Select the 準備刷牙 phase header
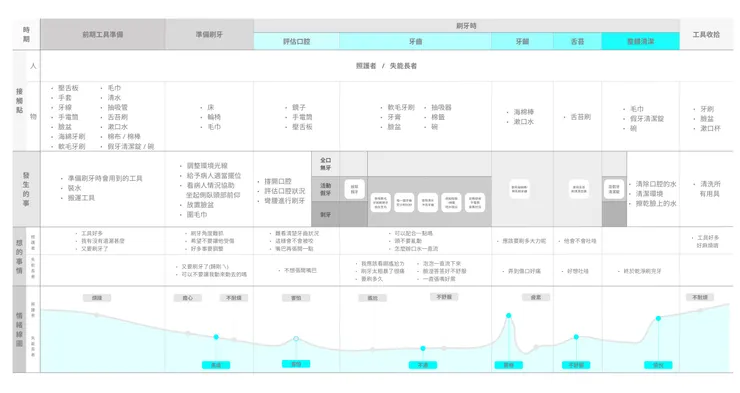Screen dimensions: 740x393 (209, 34)
